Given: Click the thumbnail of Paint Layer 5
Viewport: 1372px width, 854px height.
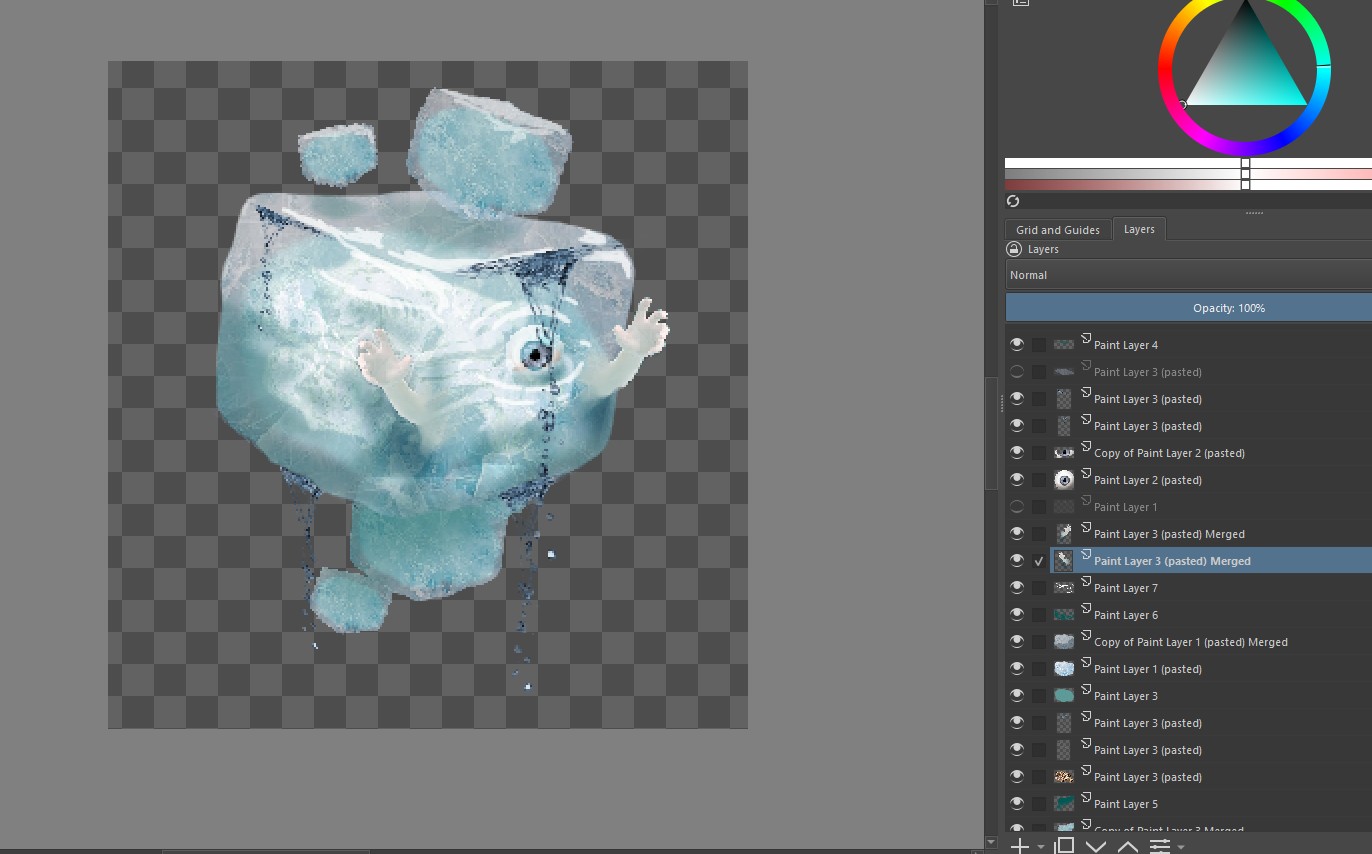Looking at the screenshot, I should coord(1064,804).
